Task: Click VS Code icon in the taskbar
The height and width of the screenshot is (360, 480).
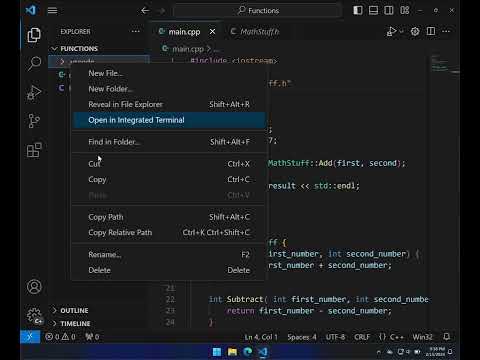Action: (x=263, y=352)
